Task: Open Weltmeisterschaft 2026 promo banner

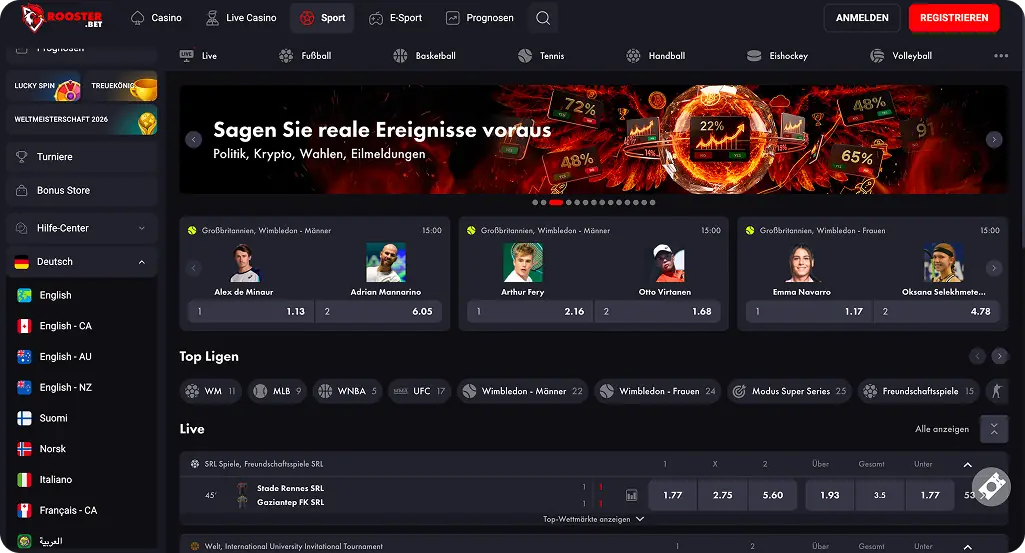Action: click(x=82, y=120)
